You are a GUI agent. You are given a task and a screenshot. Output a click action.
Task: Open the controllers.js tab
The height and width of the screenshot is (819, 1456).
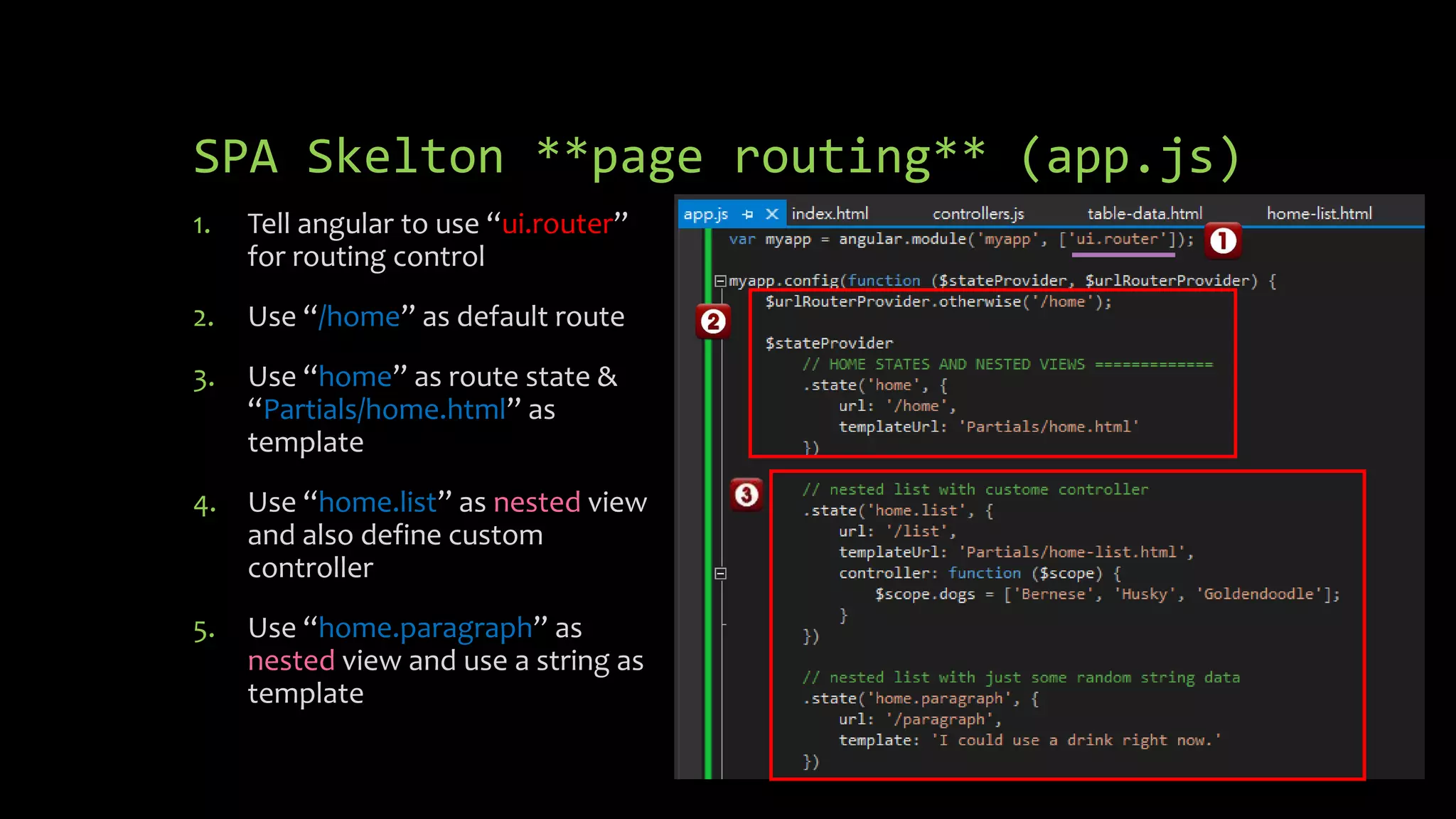(978, 214)
